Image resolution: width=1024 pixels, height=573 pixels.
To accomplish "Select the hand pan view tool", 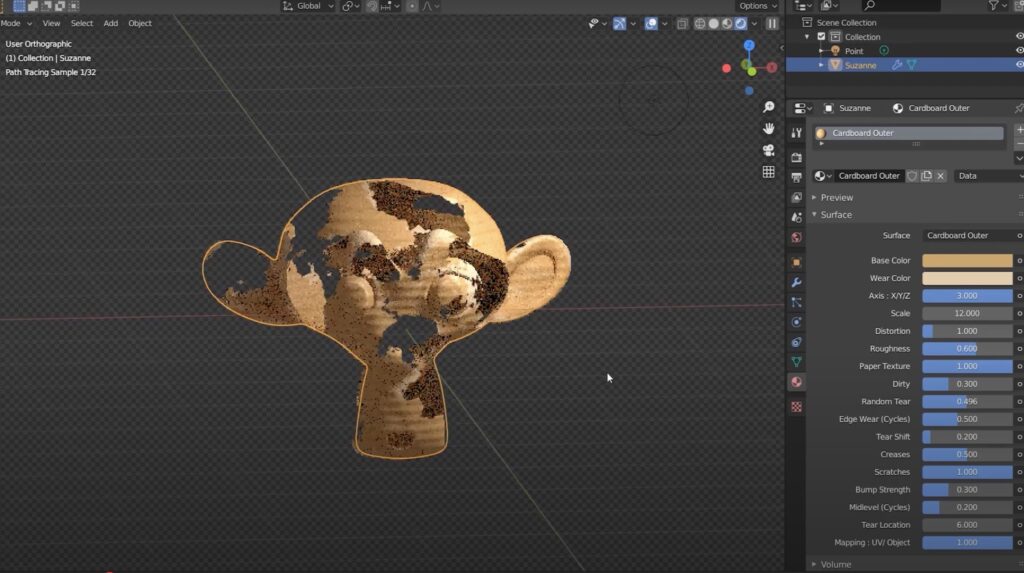I will tap(769, 129).
